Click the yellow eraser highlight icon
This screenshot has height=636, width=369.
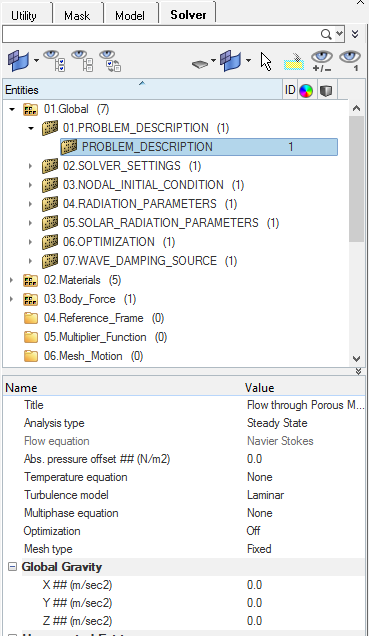click(x=294, y=61)
